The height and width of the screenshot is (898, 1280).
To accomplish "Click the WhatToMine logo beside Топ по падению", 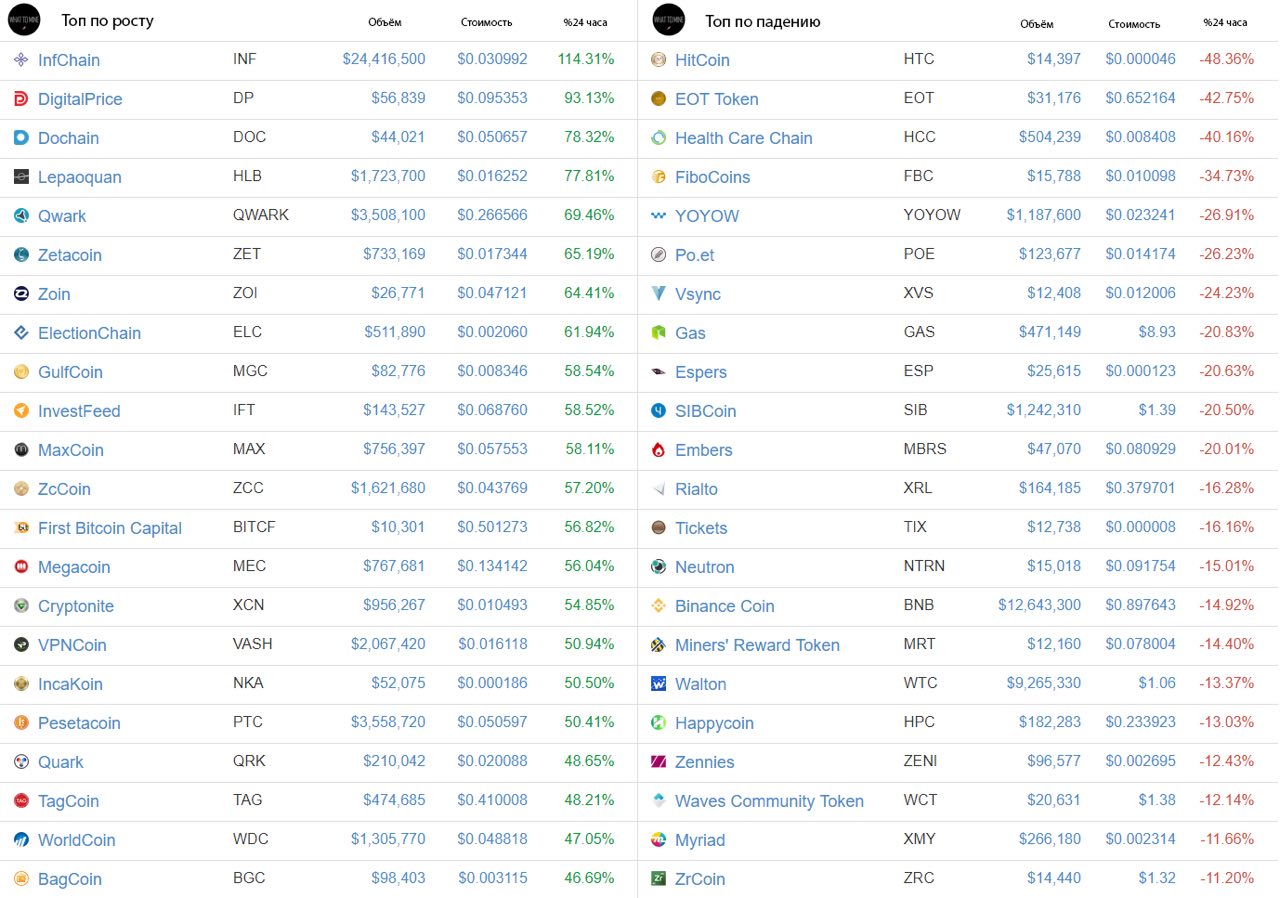I will 668,20.
